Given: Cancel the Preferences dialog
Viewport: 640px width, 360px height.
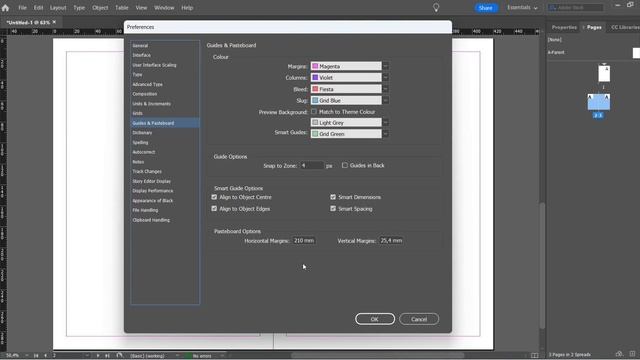Looking at the screenshot, I should click(419, 319).
